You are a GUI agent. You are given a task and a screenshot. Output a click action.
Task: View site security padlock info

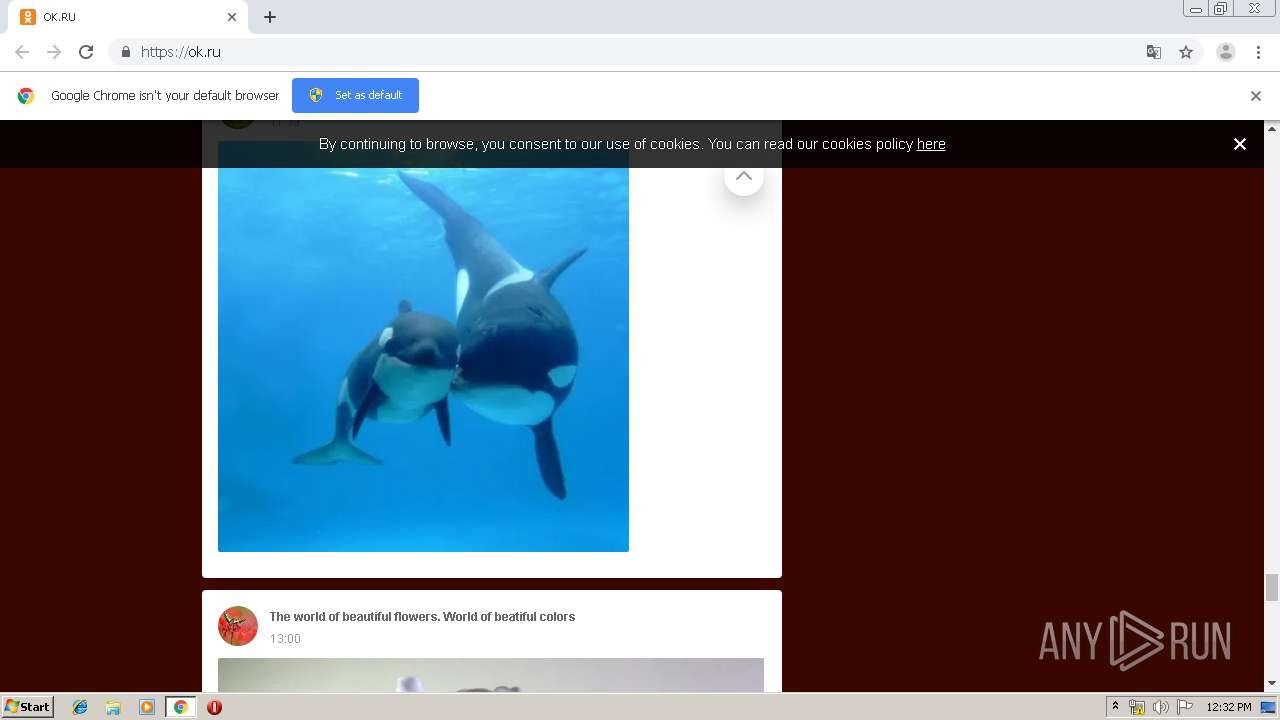point(125,52)
